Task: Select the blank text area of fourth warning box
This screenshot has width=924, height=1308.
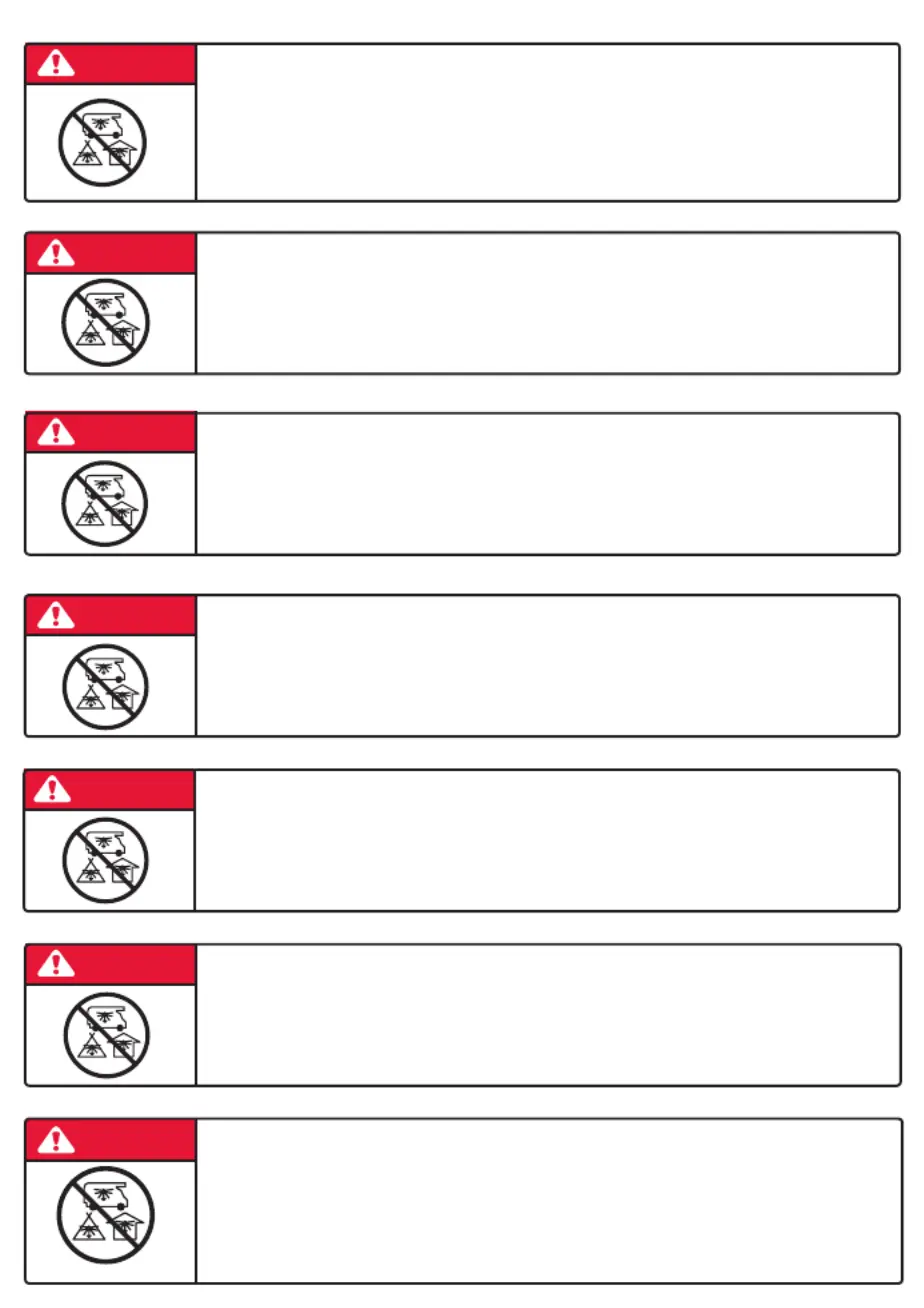Action: tap(548, 666)
